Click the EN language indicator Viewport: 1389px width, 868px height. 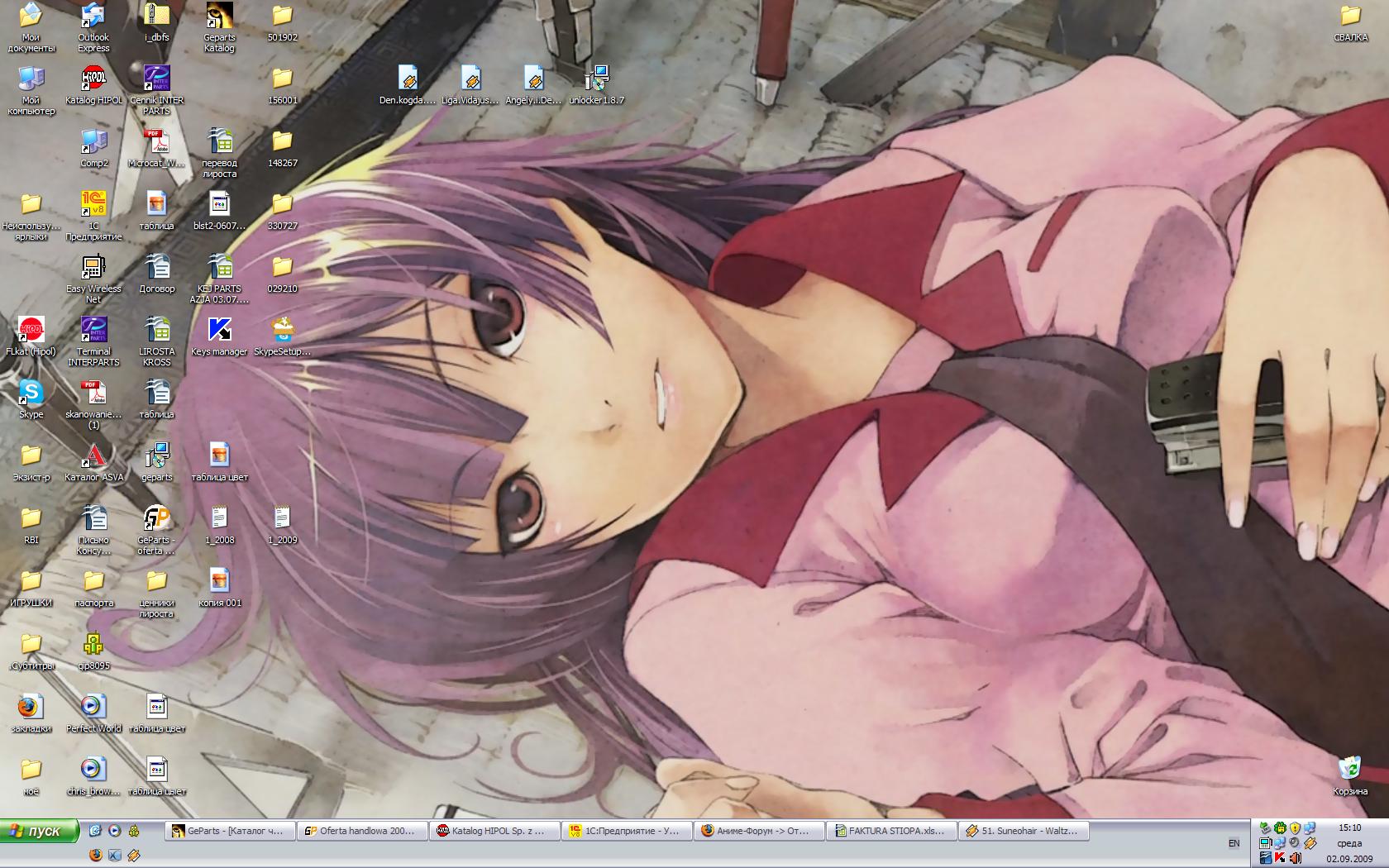[x=1234, y=843]
